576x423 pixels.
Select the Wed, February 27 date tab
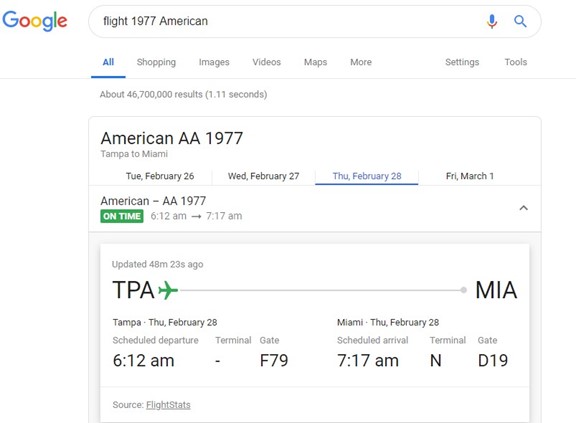(x=263, y=176)
